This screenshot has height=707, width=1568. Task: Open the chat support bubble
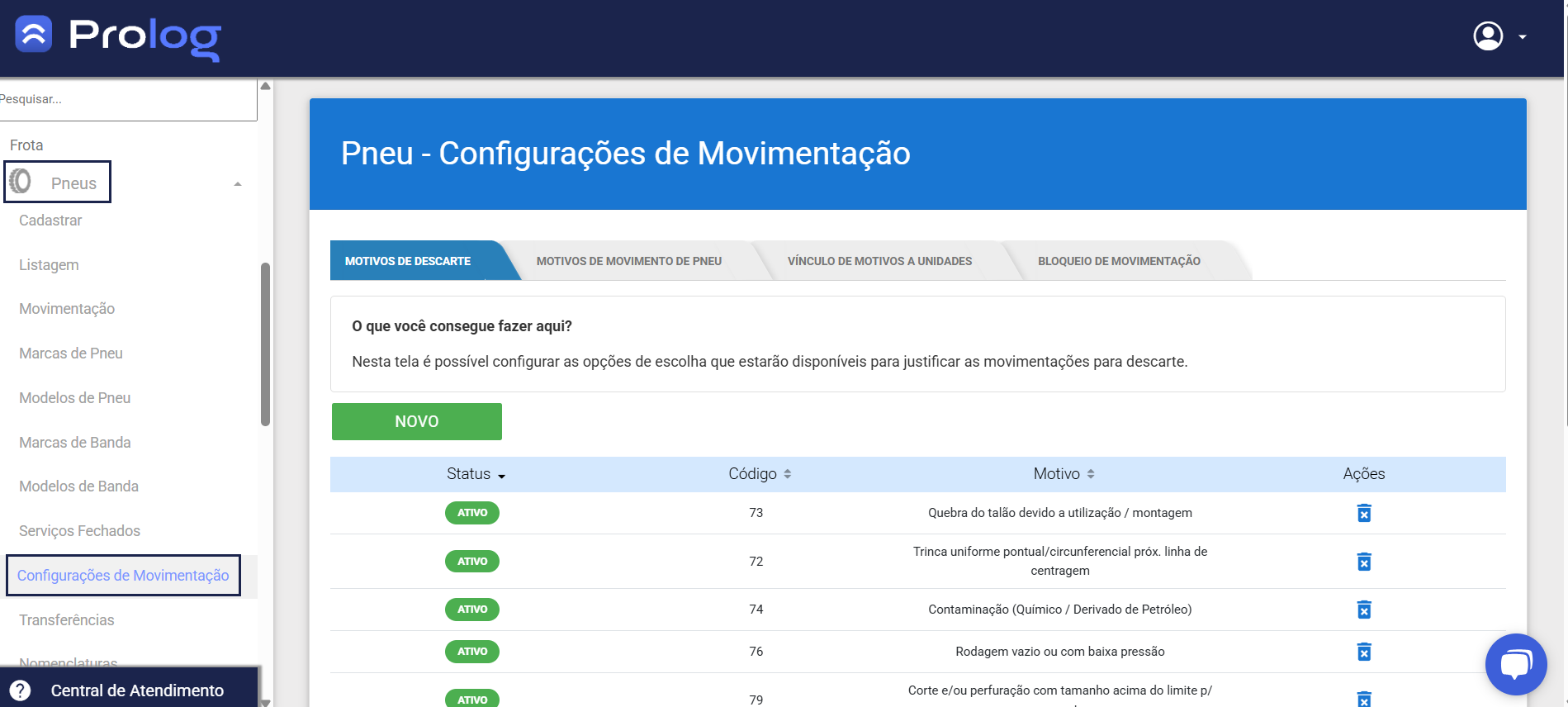point(1515,664)
